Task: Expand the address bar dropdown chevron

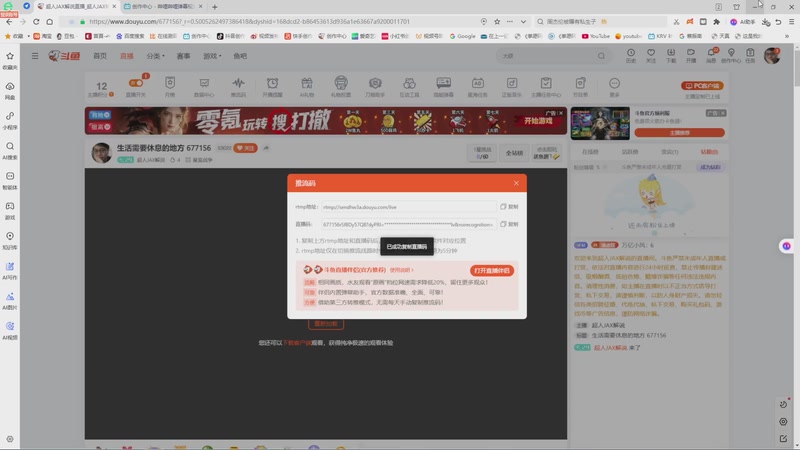Action: click(x=523, y=21)
